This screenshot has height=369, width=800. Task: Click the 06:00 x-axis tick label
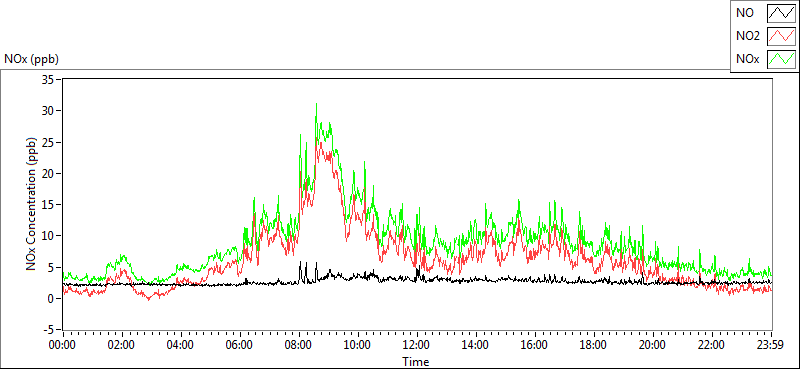(239, 345)
